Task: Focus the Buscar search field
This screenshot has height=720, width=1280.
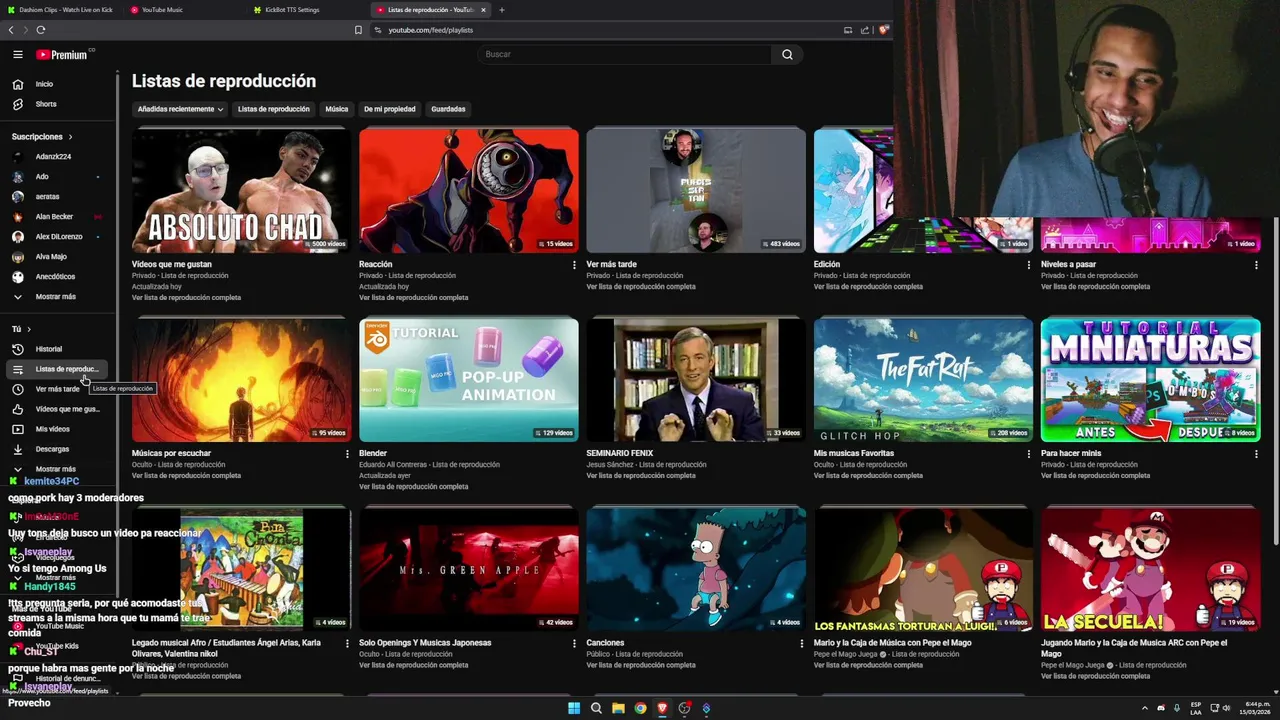Action: pyautogui.click(x=625, y=54)
